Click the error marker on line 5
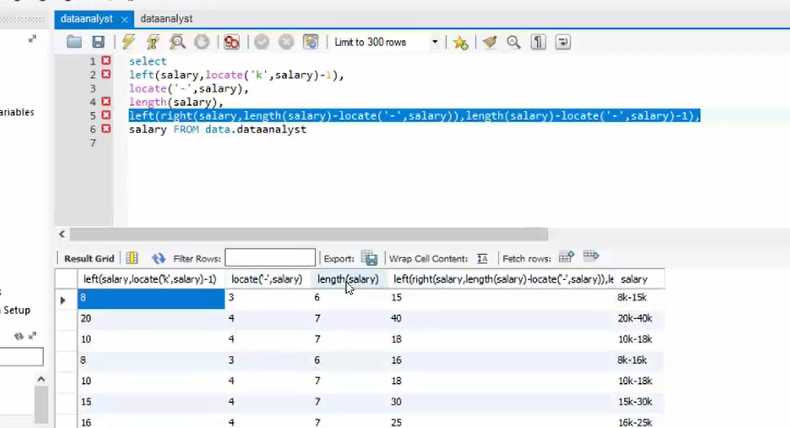This screenshot has width=790, height=428. tap(106, 115)
